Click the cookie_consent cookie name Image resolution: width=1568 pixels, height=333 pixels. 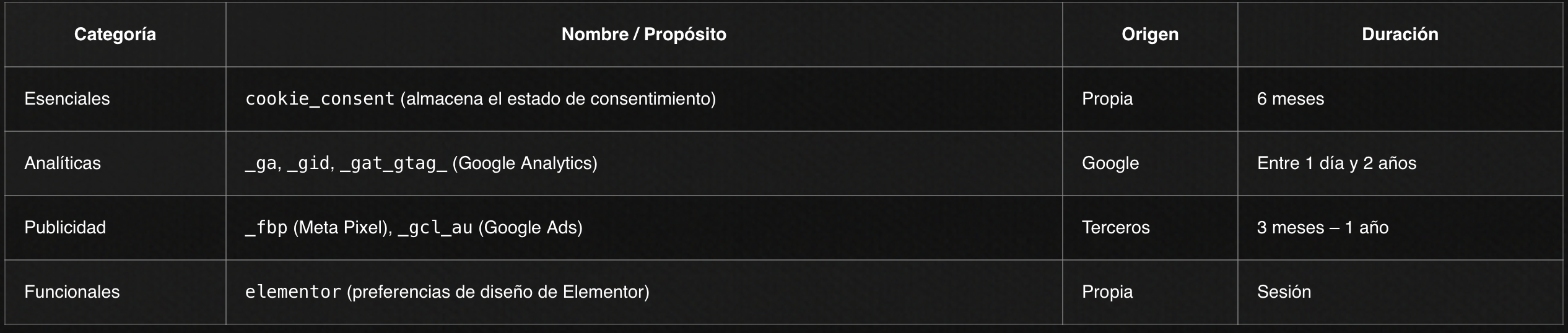tap(320, 99)
